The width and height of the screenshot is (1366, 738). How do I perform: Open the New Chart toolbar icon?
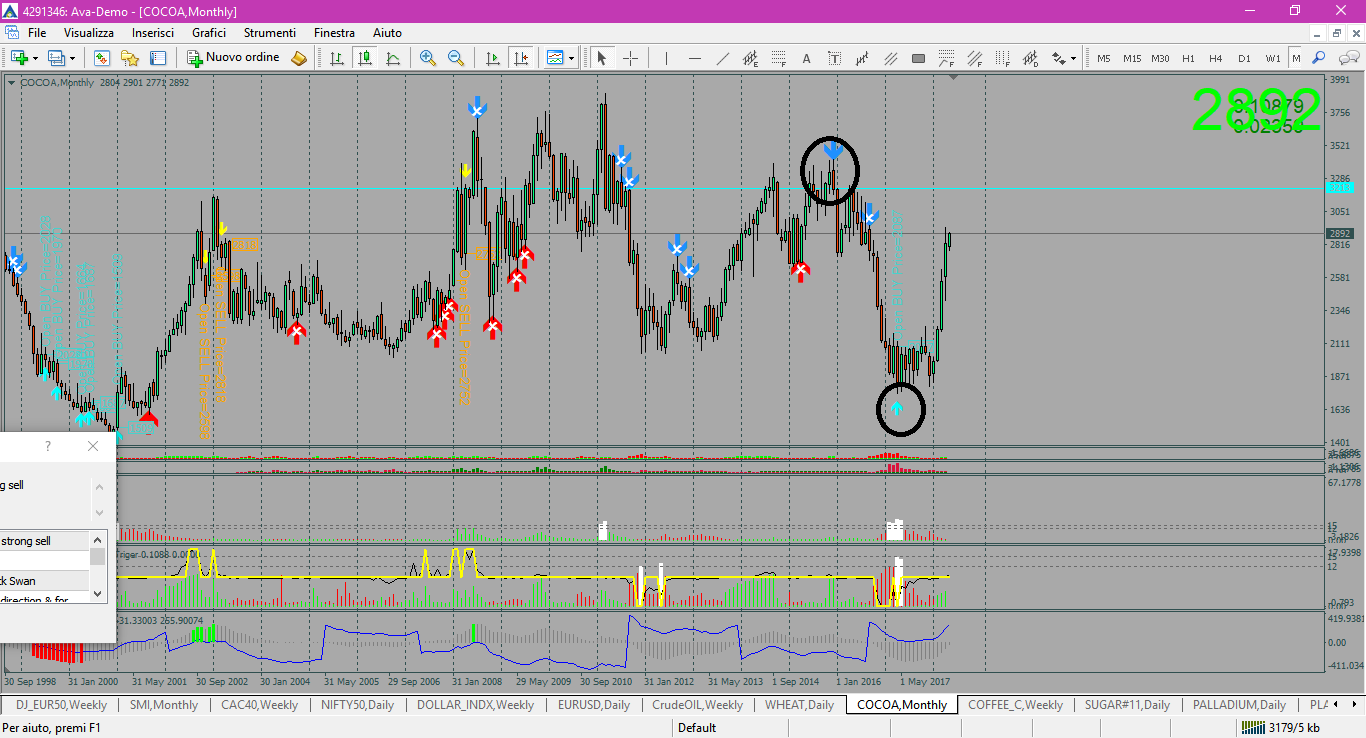(19, 58)
